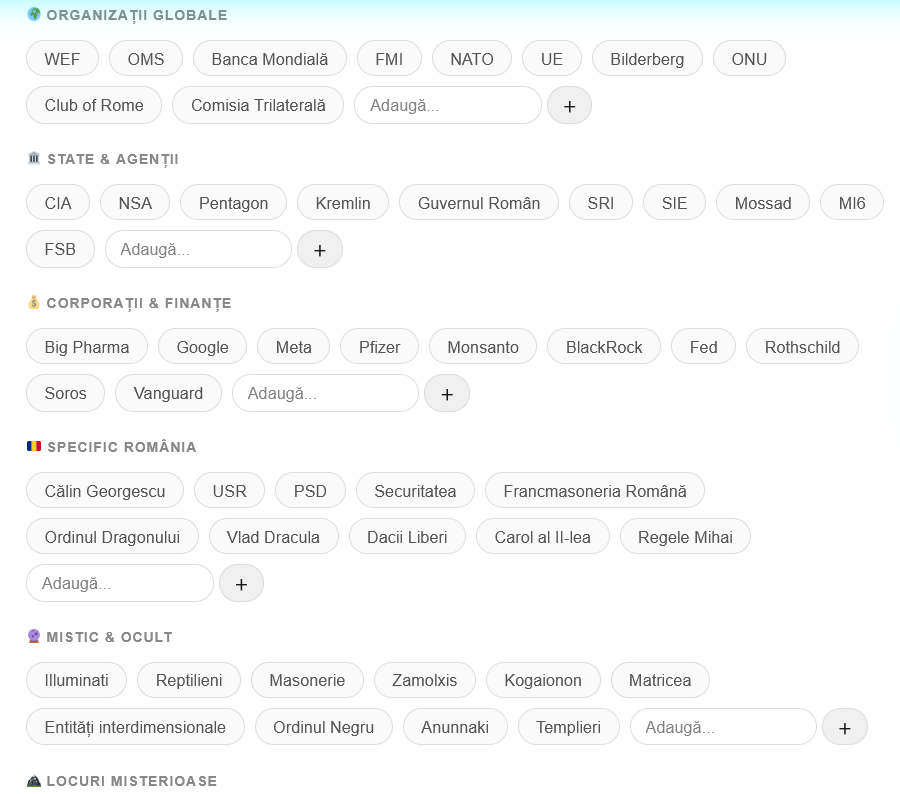Select the Templieri chip
The width and height of the screenshot is (900, 794).
pyautogui.click(x=568, y=727)
